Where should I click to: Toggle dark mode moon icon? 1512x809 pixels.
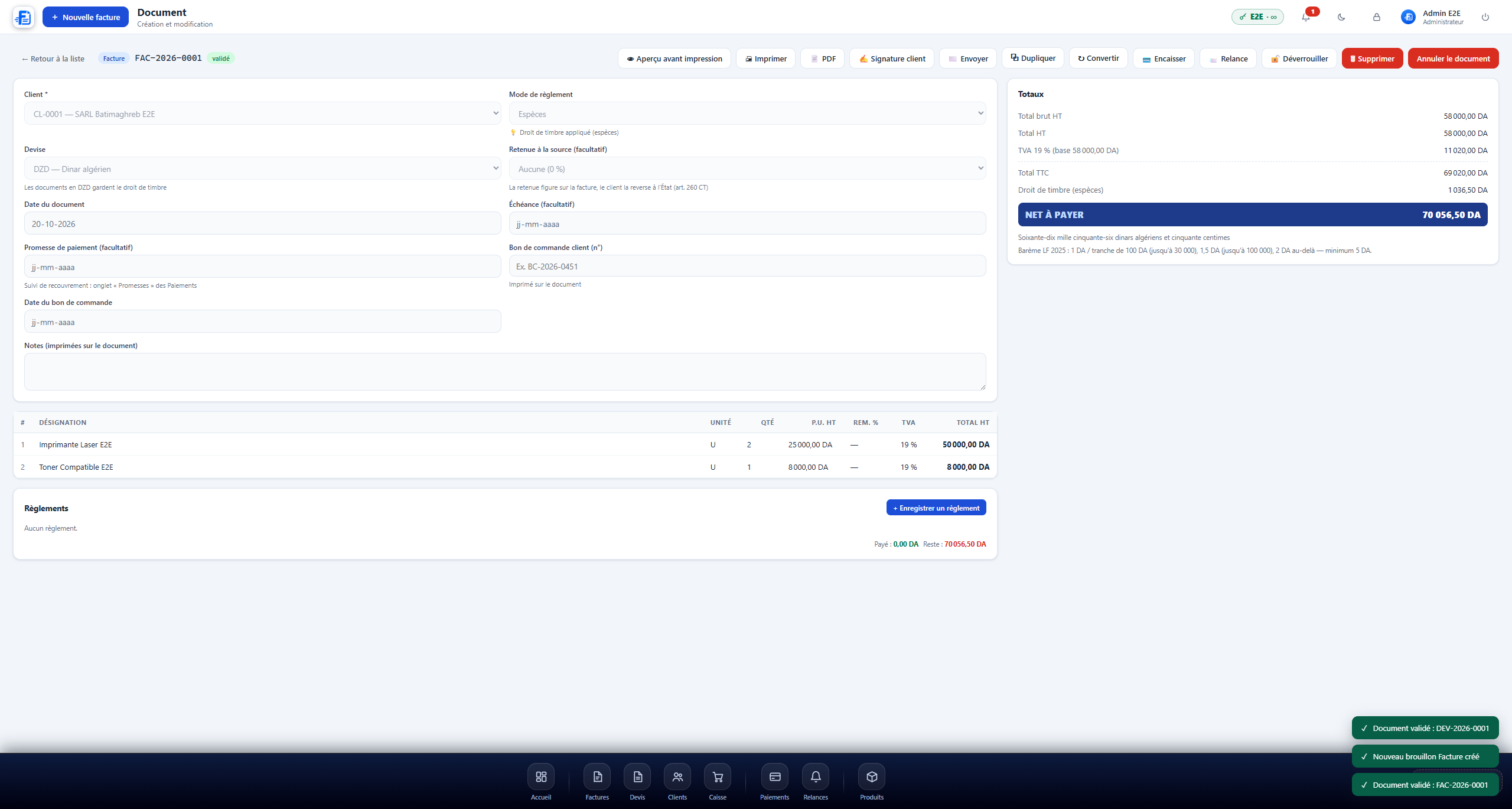pyautogui.click(x=1341, y=17)
